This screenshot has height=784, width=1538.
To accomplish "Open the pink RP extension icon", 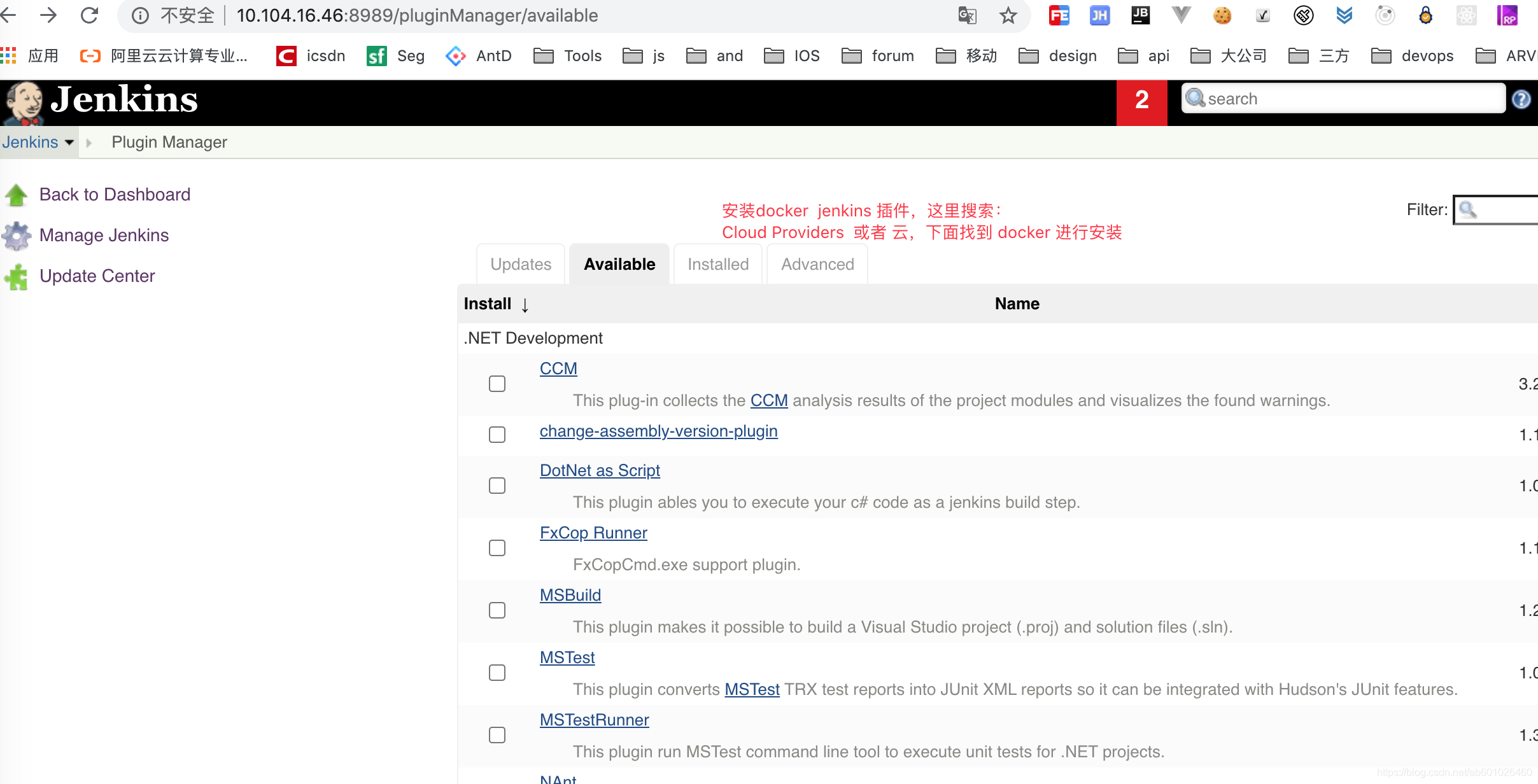I will (1507, 15).
